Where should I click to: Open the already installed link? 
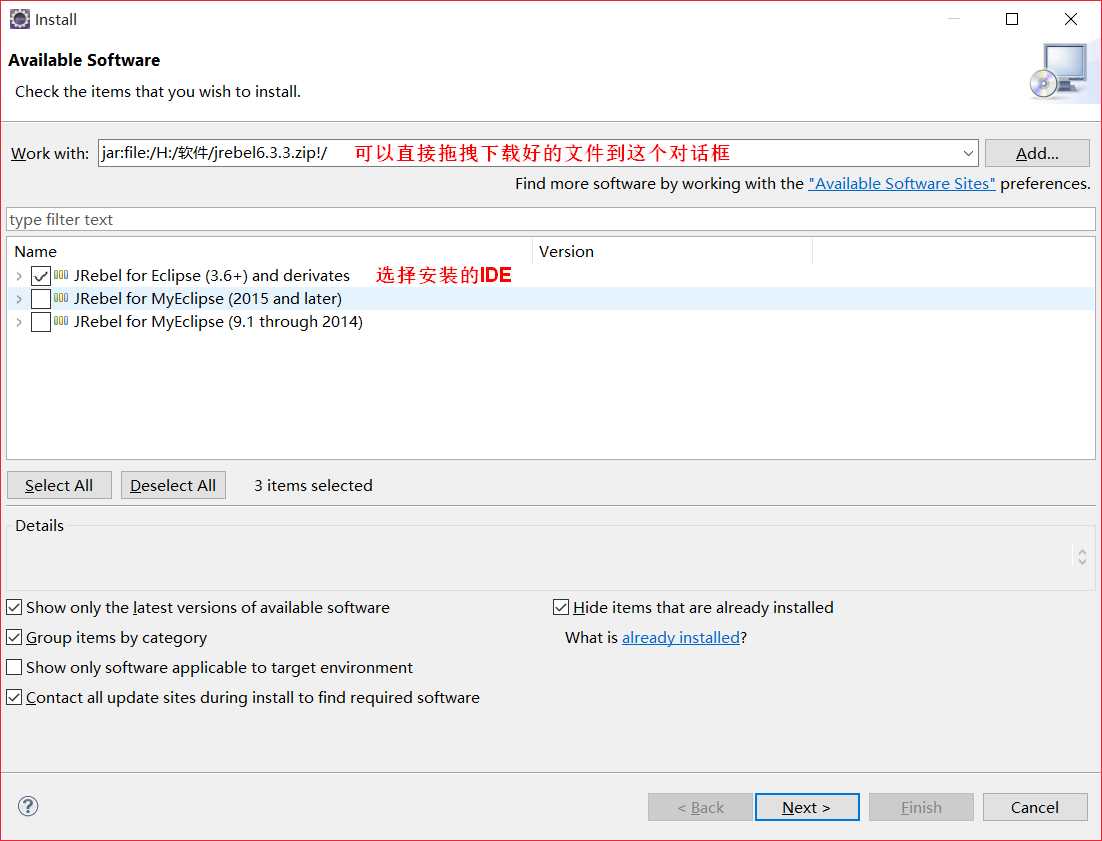pyautogui.click(x=680, y=637)
